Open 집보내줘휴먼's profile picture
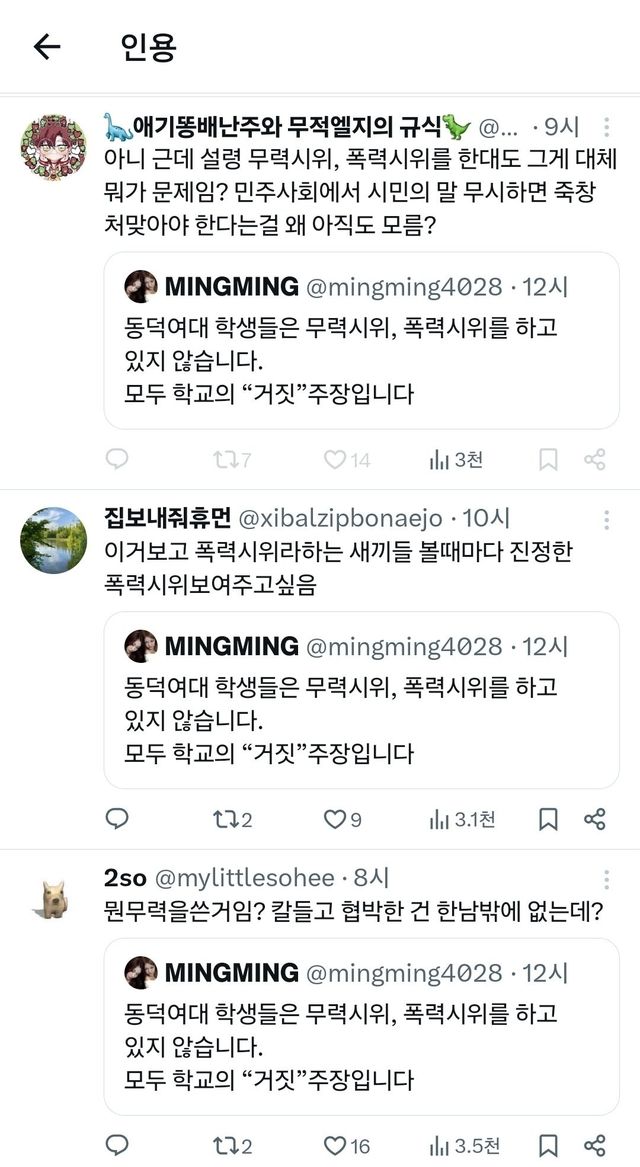The width and height of the screenshot is (640, 1167). [x=53, y=540]
